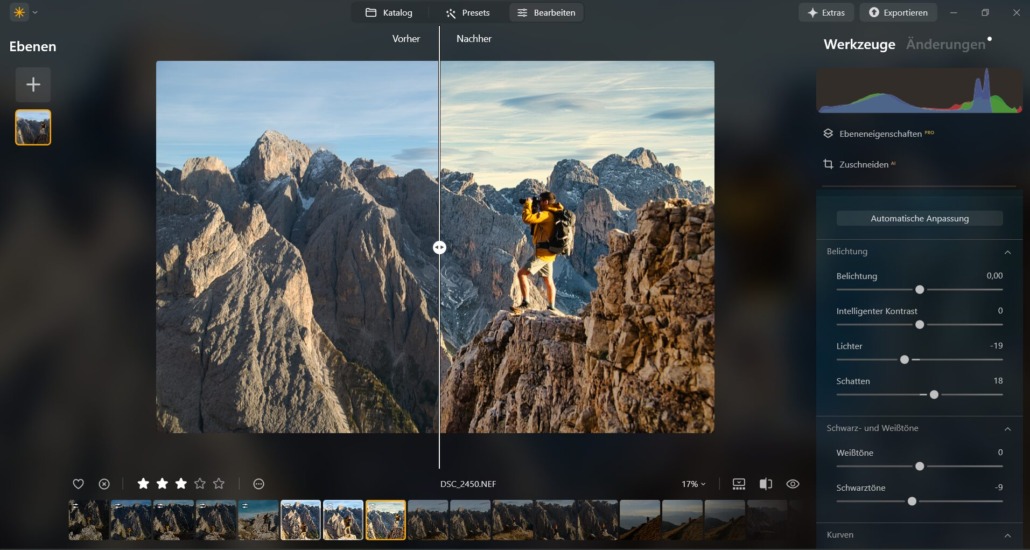This screenshot has height=550, width=1030.
Task: Click the Lichter slider handle
Action: [x=905, y=359]
